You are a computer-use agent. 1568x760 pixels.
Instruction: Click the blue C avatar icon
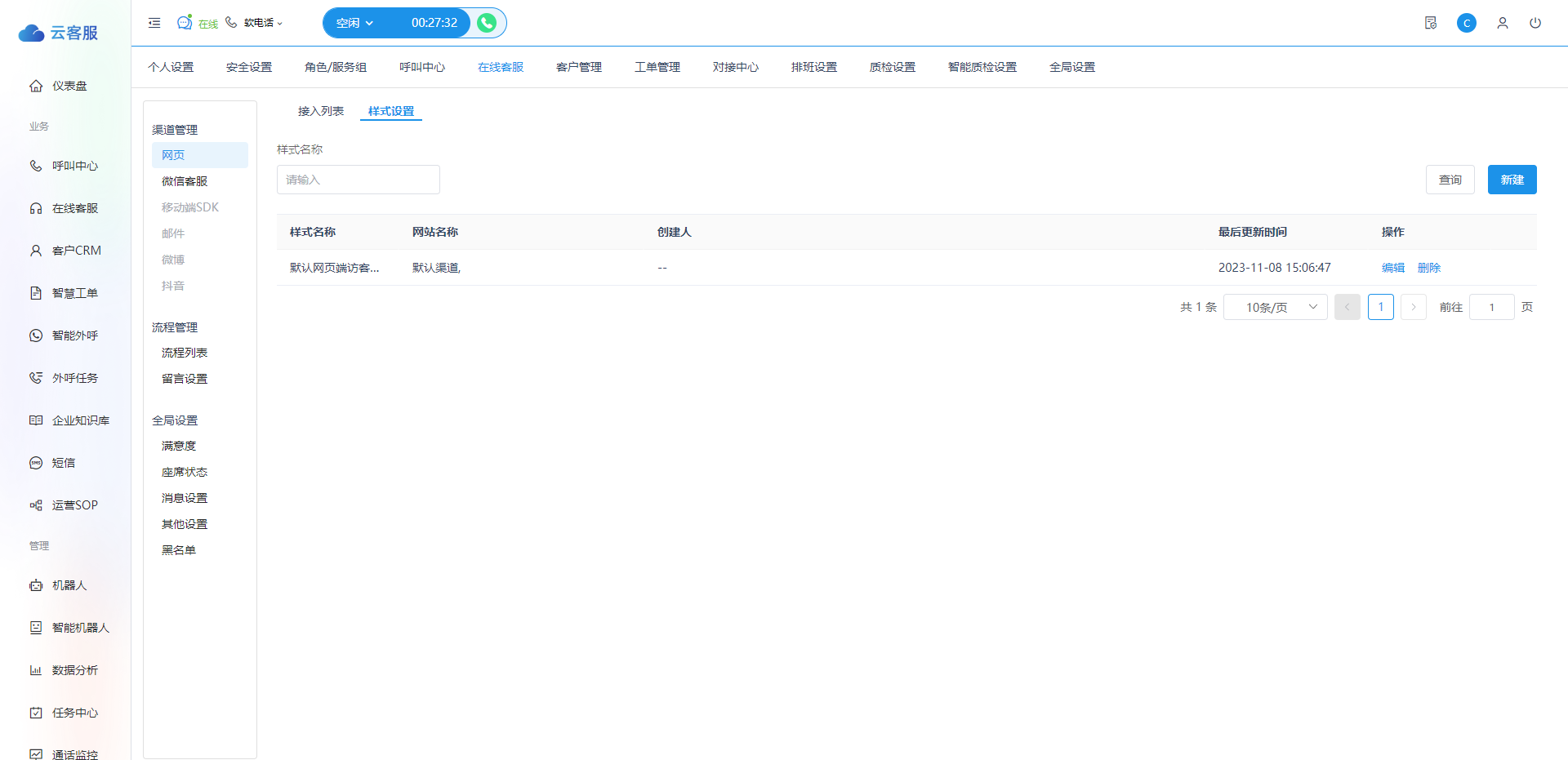click(x=1467, y=23)
